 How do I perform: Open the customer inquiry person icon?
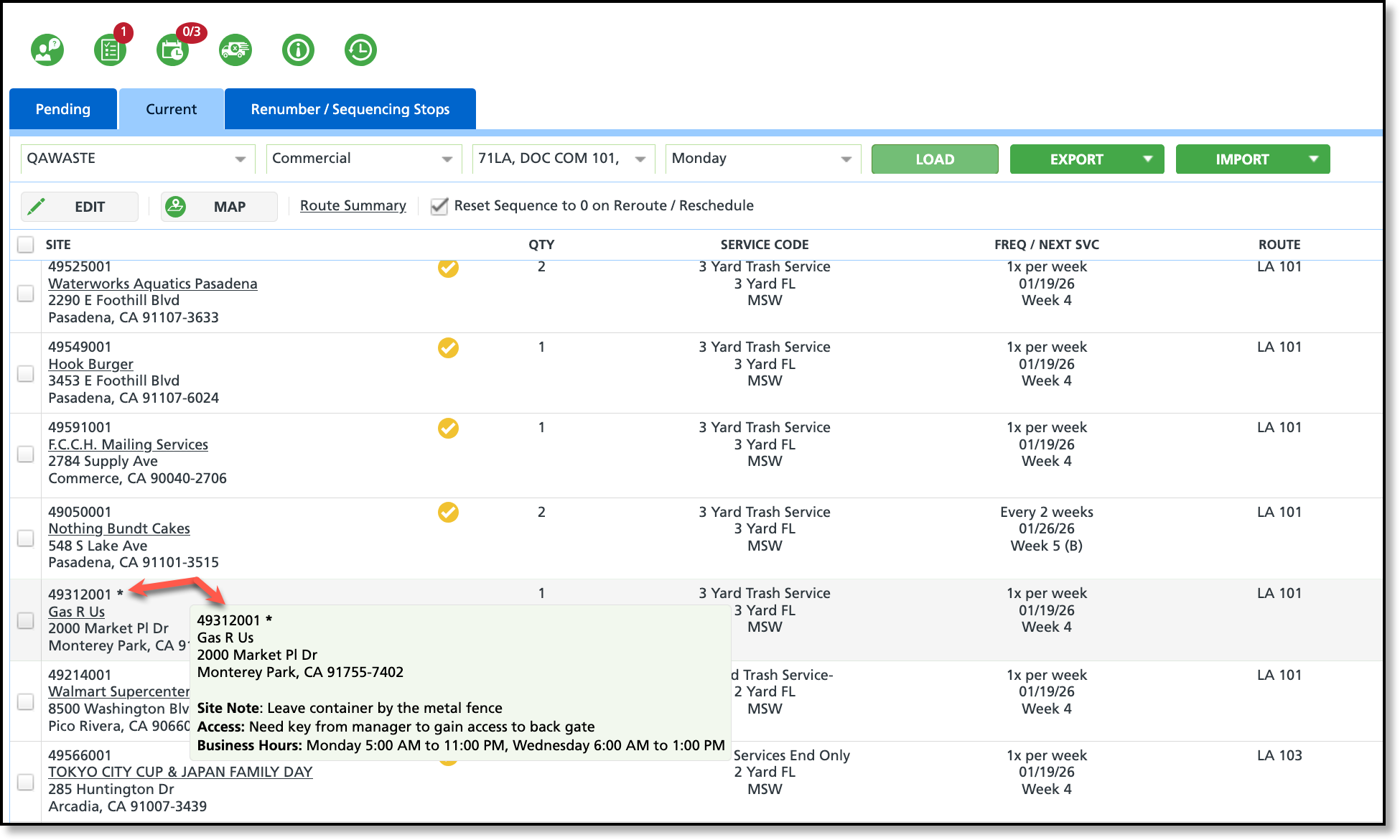(x=47, y=50)
